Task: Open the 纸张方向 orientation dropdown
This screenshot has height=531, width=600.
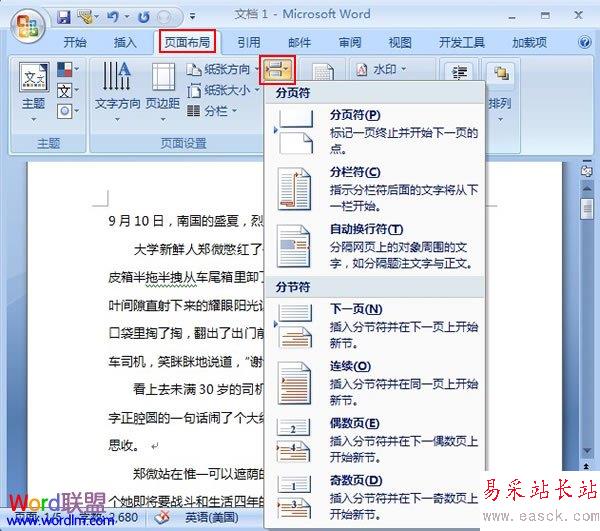Action: tap(222, 69)
